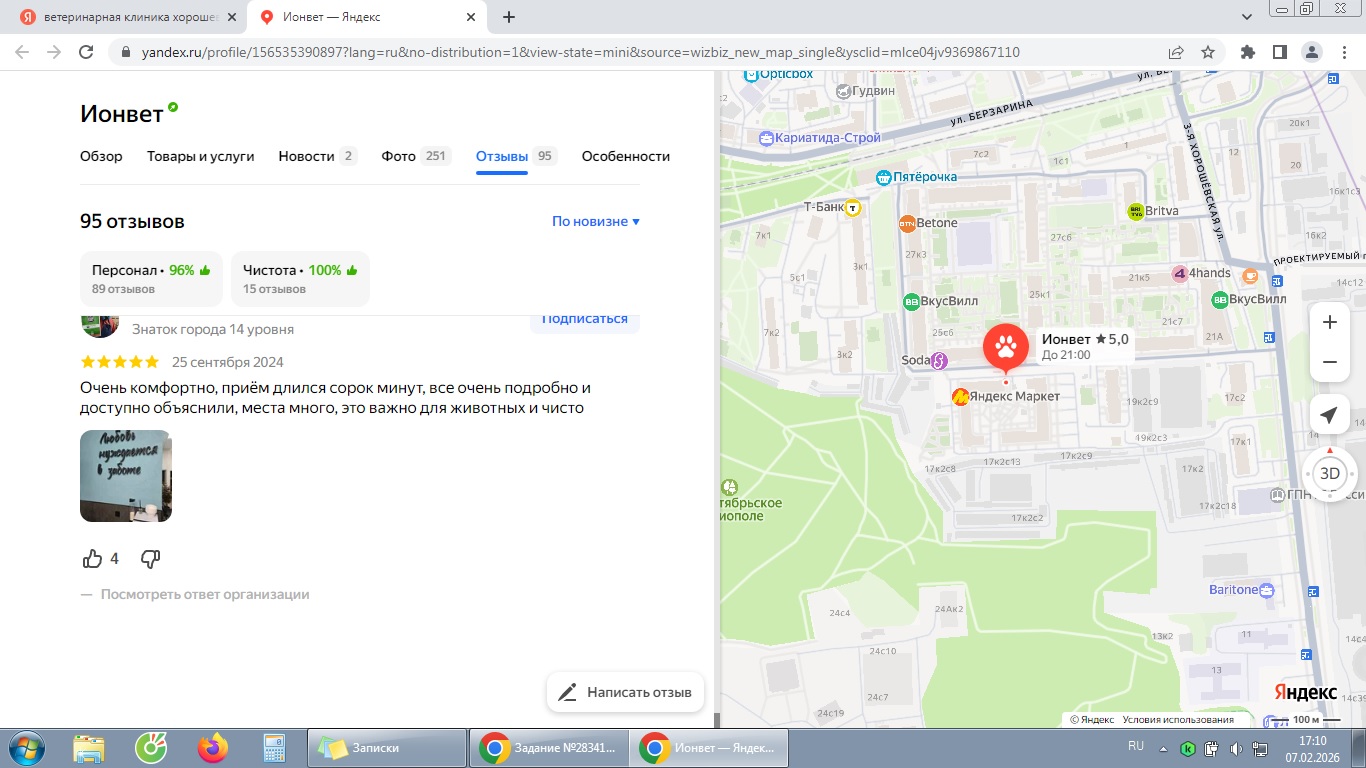The height and width of the screenshot is (768, 1366).
Task: Open the review photo thumbnail
Action: (x=126, y=476)
